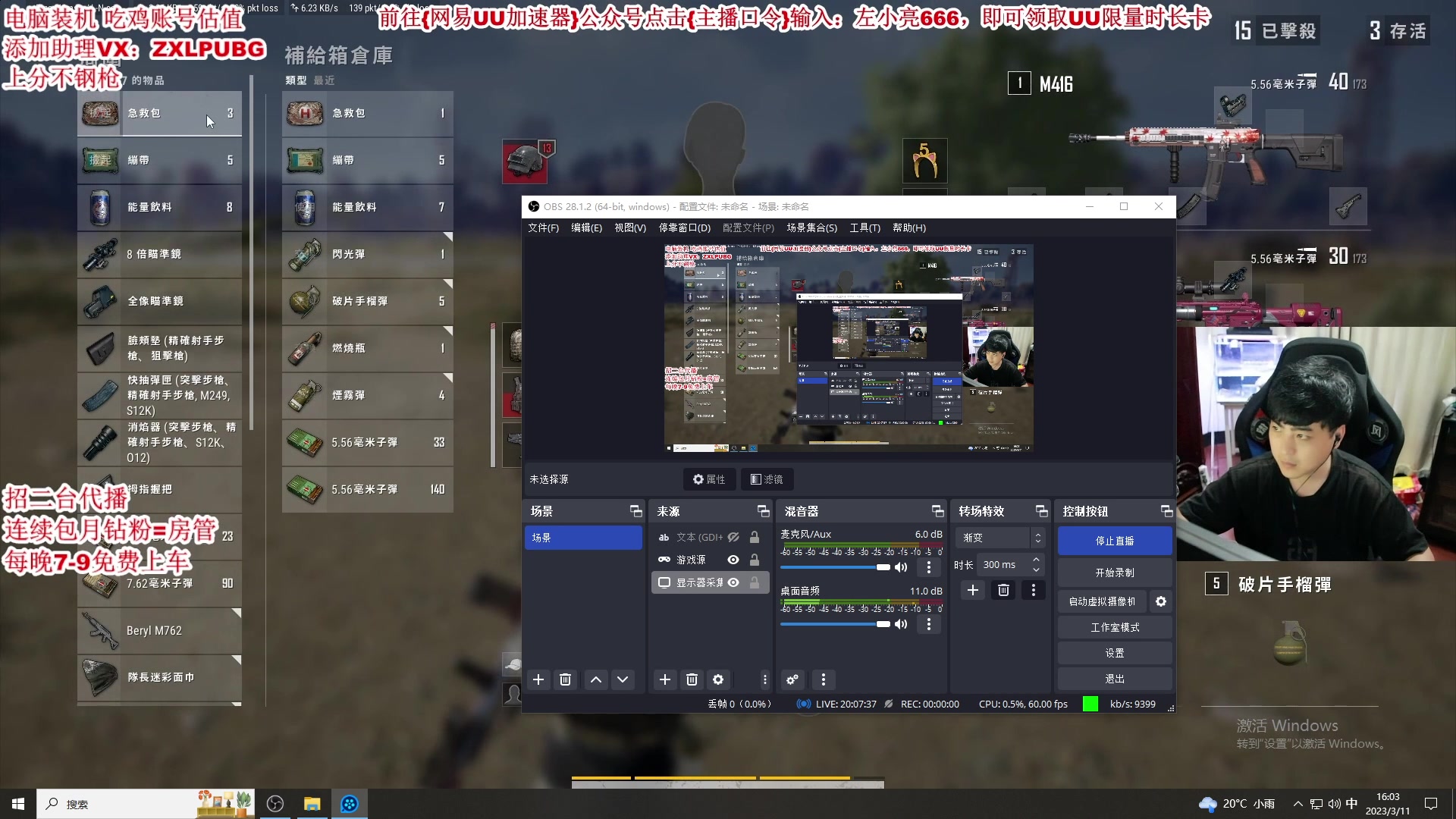Click the helmet icon in game inventory

[x=525, y=162]
